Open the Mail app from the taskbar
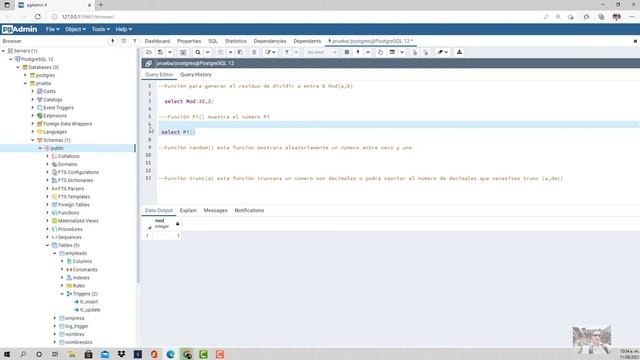 (x=105, y=354)
